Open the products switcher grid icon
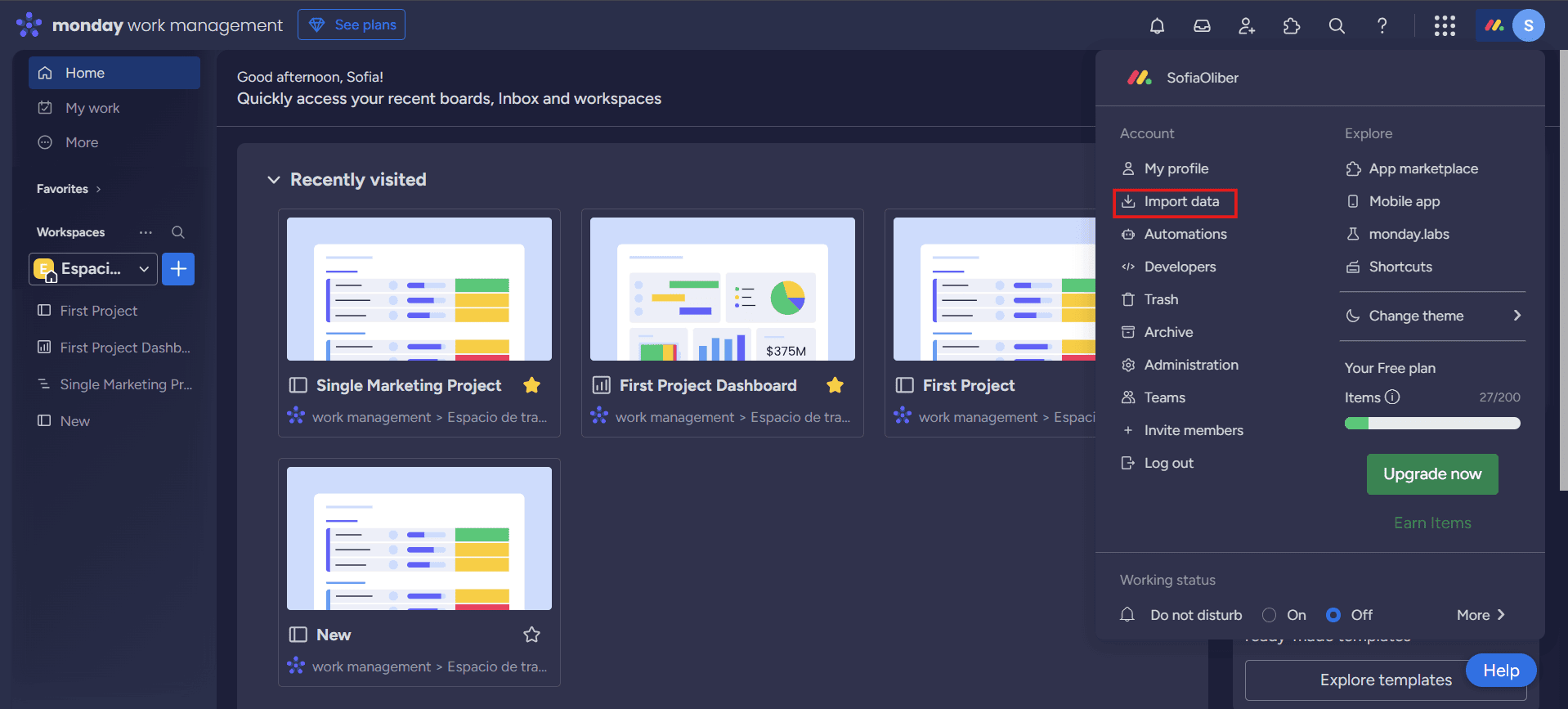1568x709 pixels. pyautogui.click(x=1445, y=26)
